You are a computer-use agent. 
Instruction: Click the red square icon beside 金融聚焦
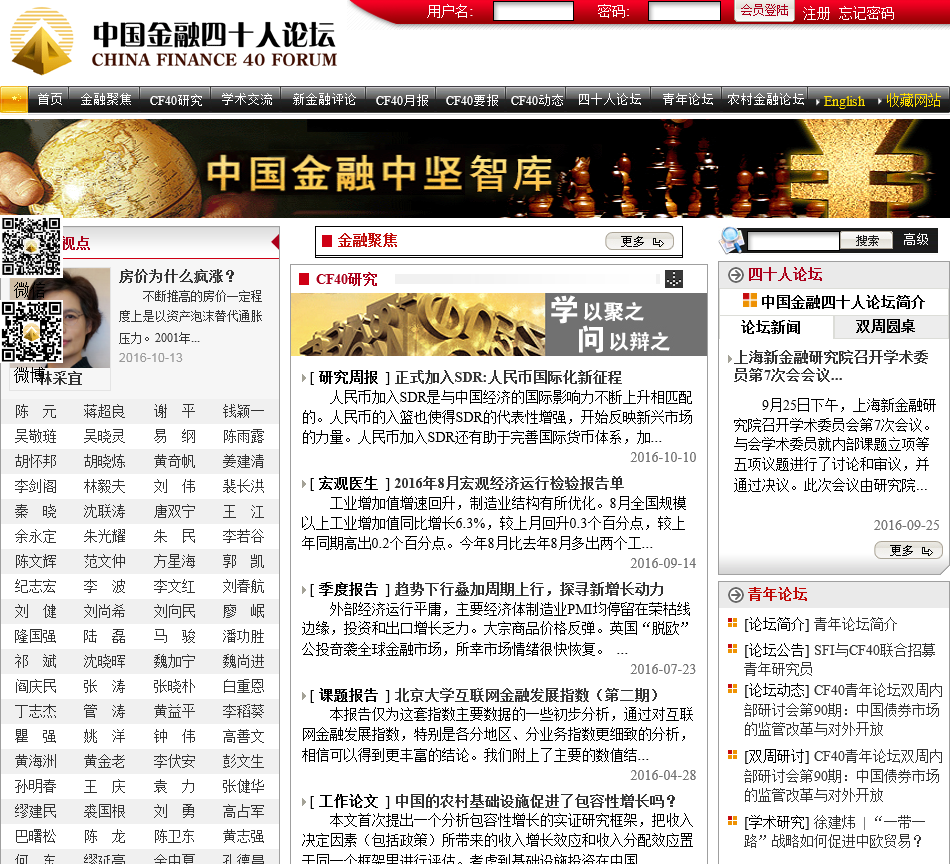click(327, 241)
